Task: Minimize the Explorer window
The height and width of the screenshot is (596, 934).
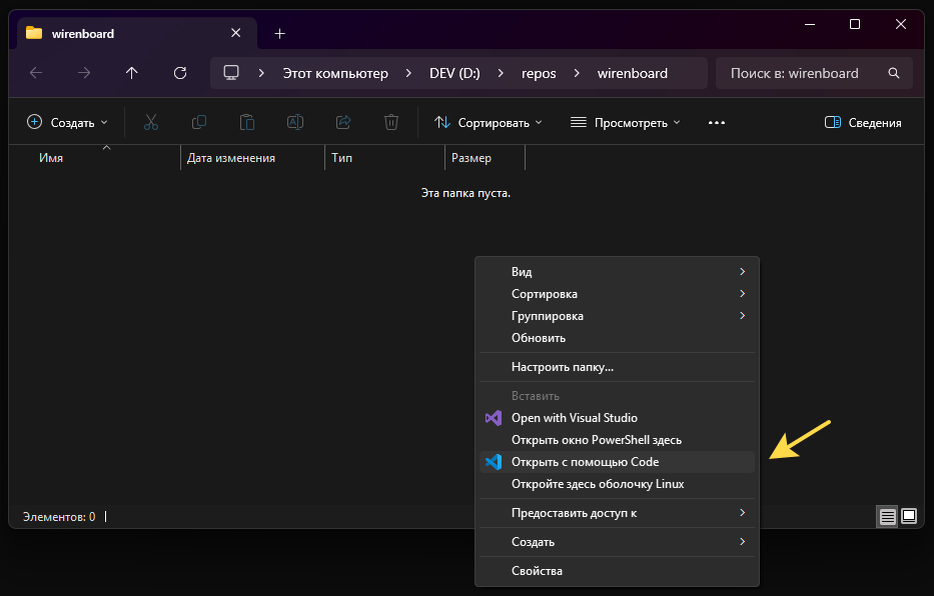Action: (810, 24)
